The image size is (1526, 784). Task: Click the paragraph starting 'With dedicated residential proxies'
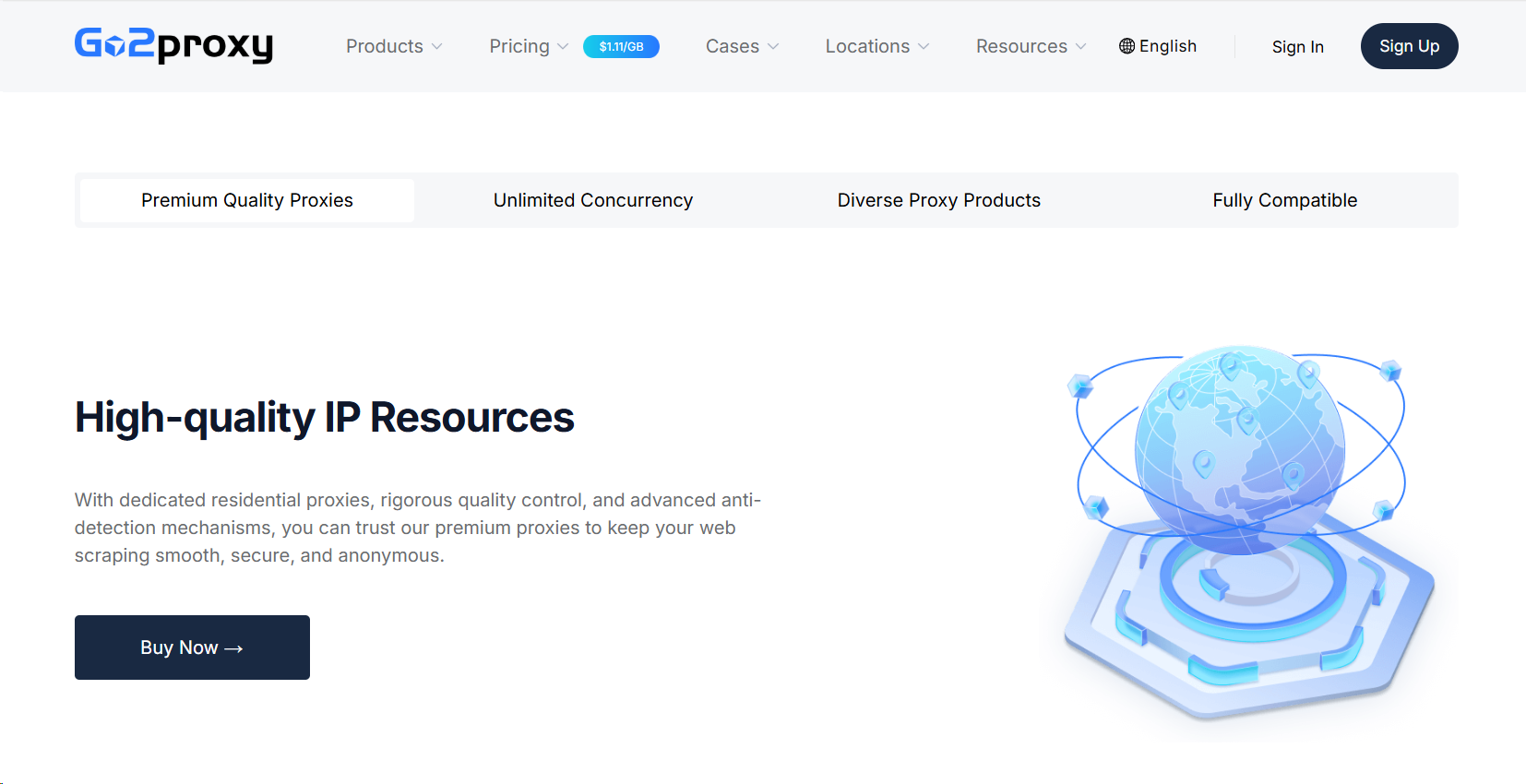click(x=418, y=528)
